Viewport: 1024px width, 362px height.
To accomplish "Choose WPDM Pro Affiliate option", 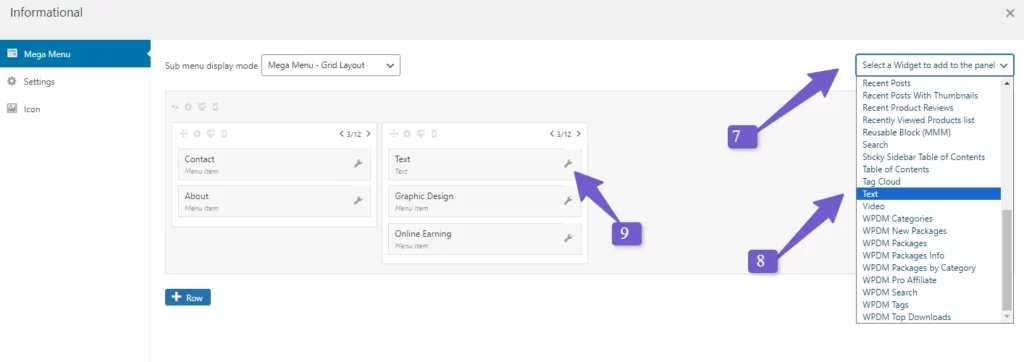I will (x=929, y=280).
